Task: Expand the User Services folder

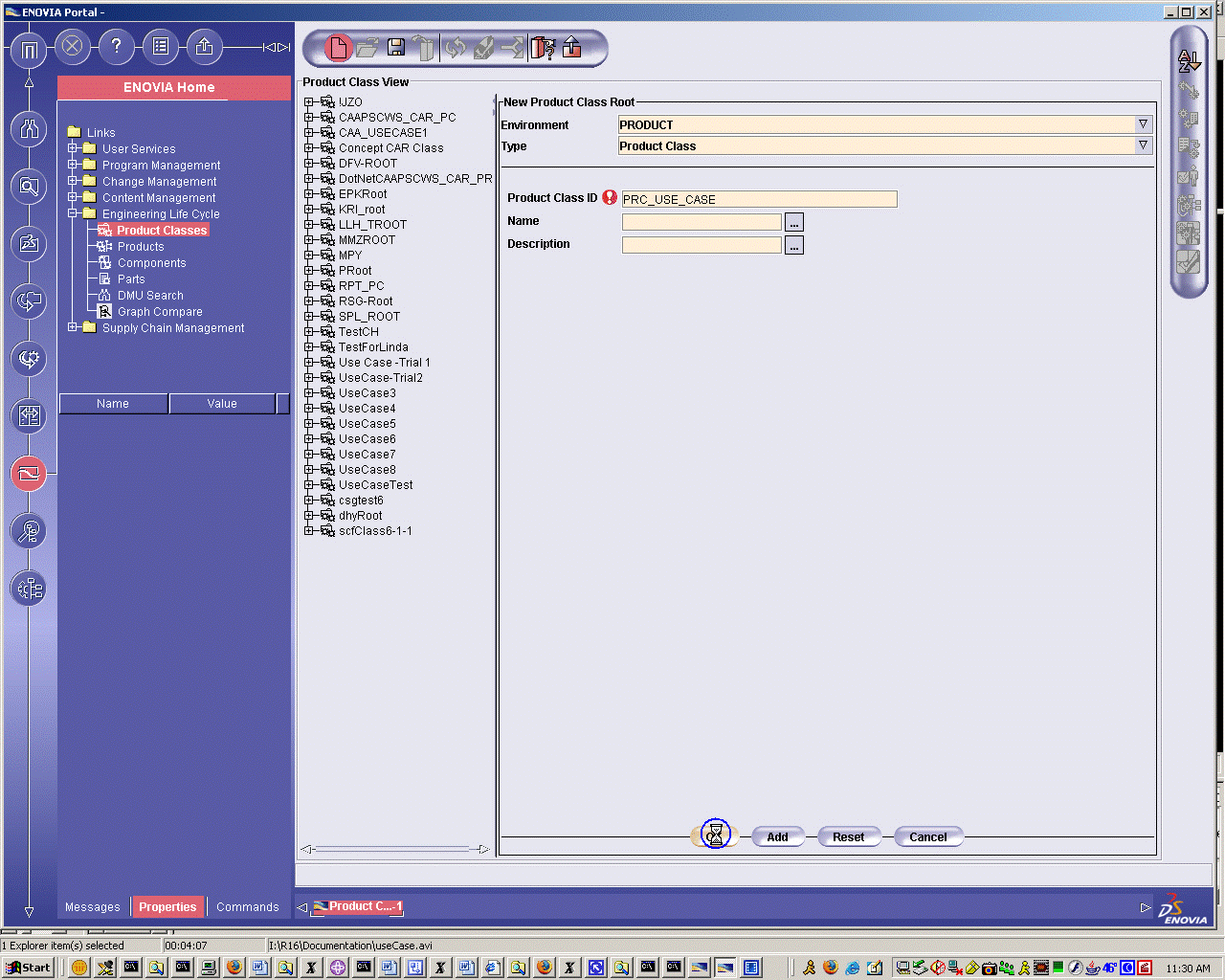Action: click(73, 148)
